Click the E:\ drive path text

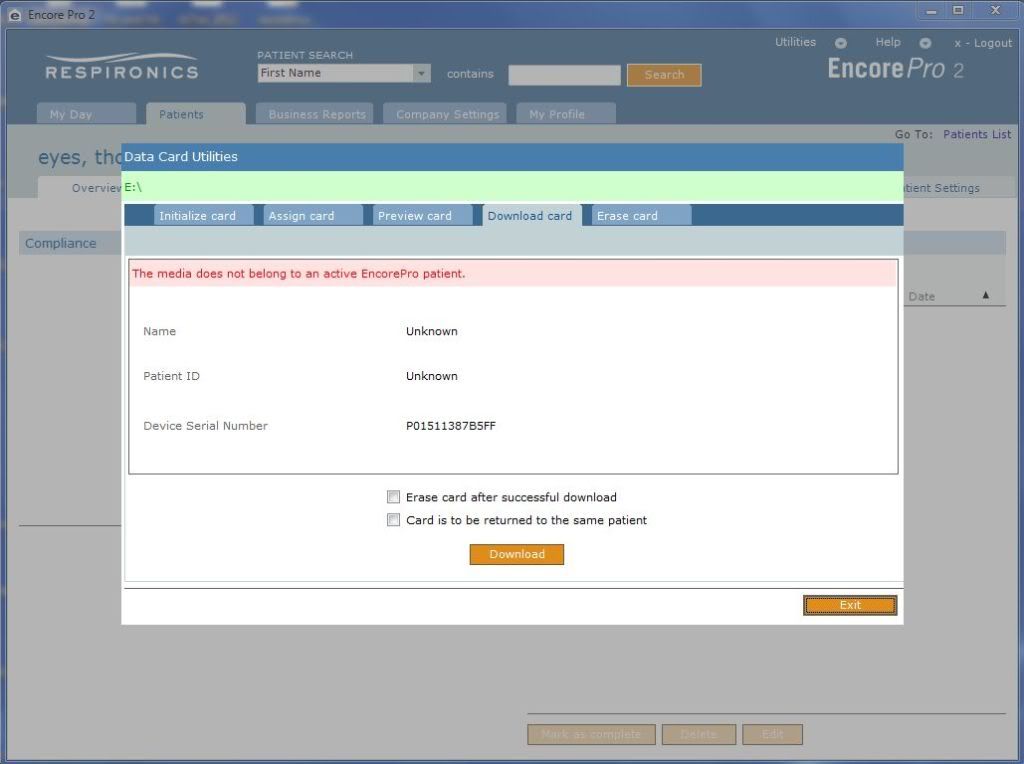click(x=133, y=187)
